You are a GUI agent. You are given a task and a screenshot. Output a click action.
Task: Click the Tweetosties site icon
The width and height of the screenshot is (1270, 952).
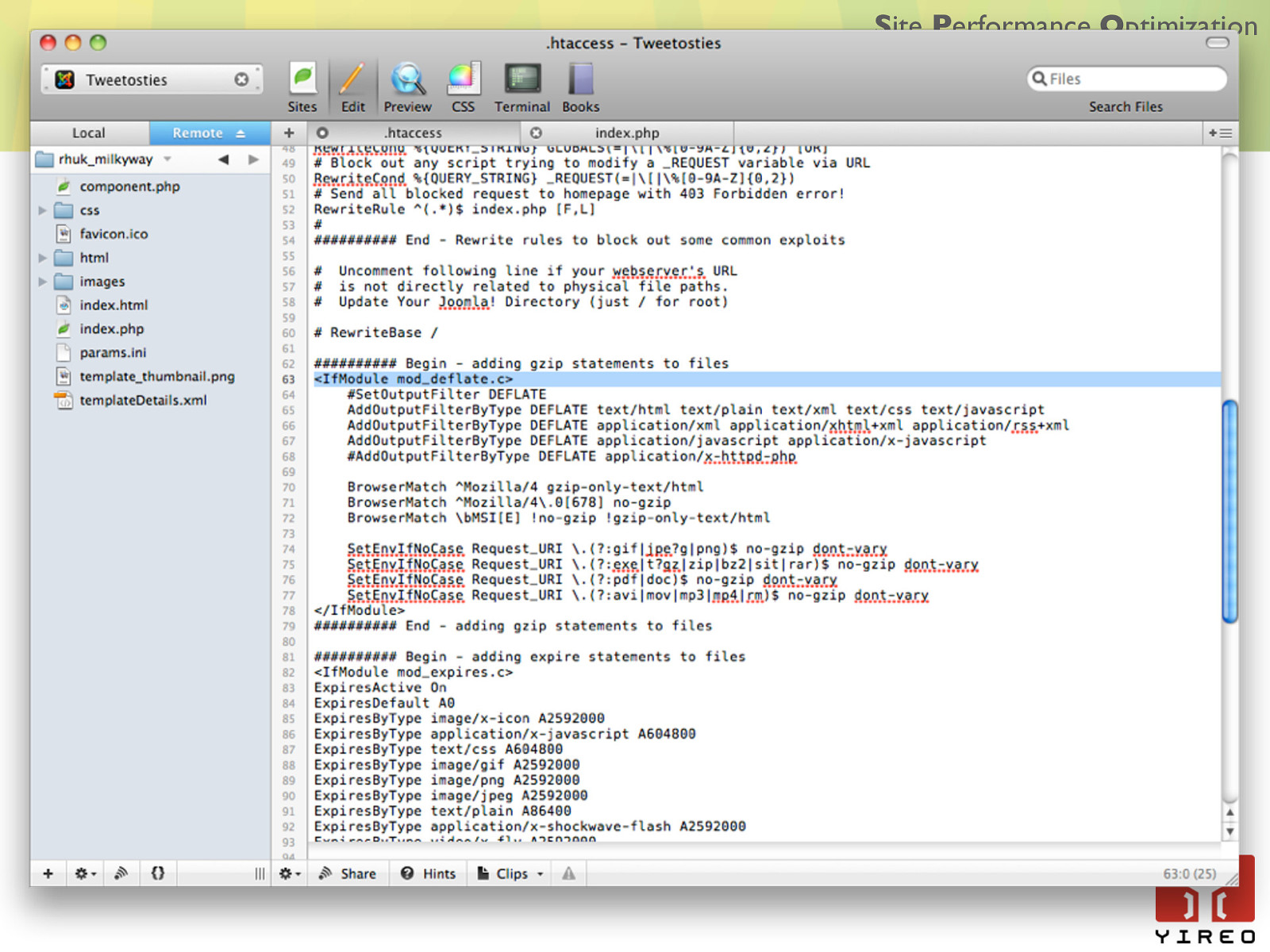65,79
